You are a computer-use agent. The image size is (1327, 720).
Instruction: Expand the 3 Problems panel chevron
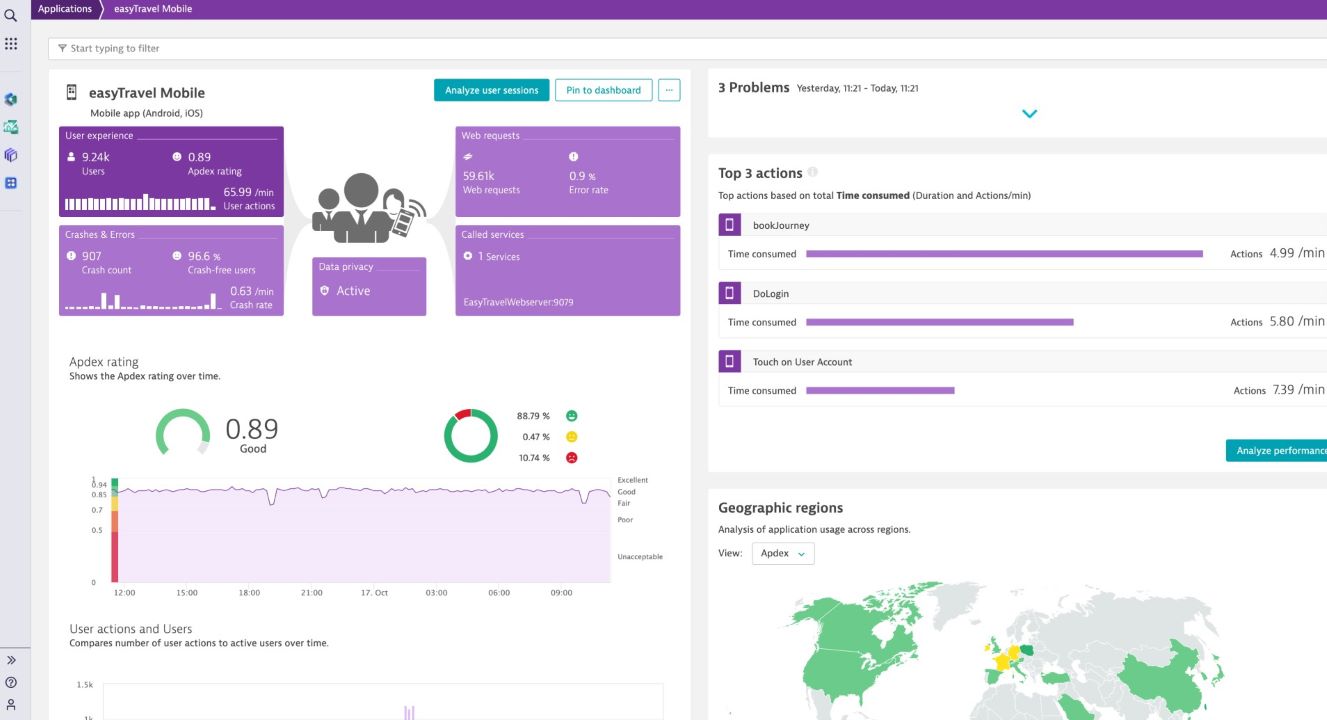coord(1029,113)
